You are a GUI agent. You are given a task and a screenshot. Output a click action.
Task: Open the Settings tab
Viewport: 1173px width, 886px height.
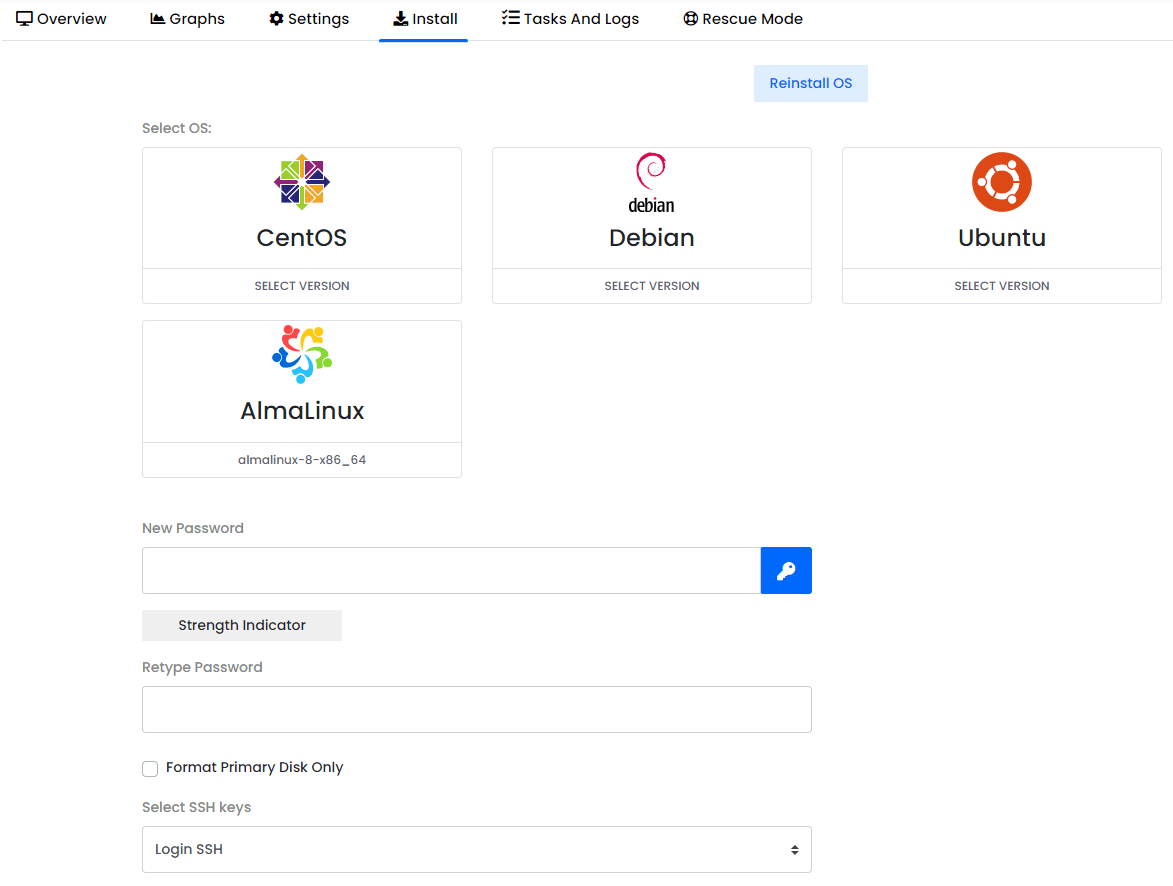click(309, 19)
